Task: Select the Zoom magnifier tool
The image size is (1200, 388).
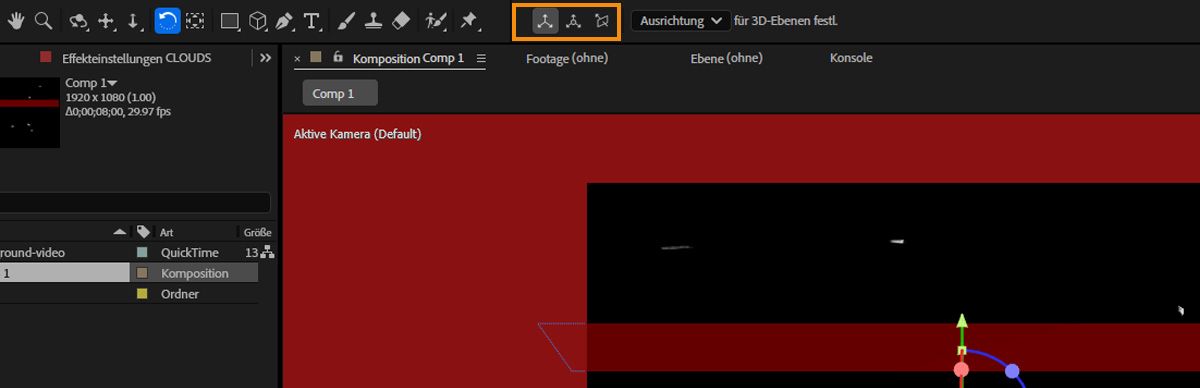Action: [43, 20]
